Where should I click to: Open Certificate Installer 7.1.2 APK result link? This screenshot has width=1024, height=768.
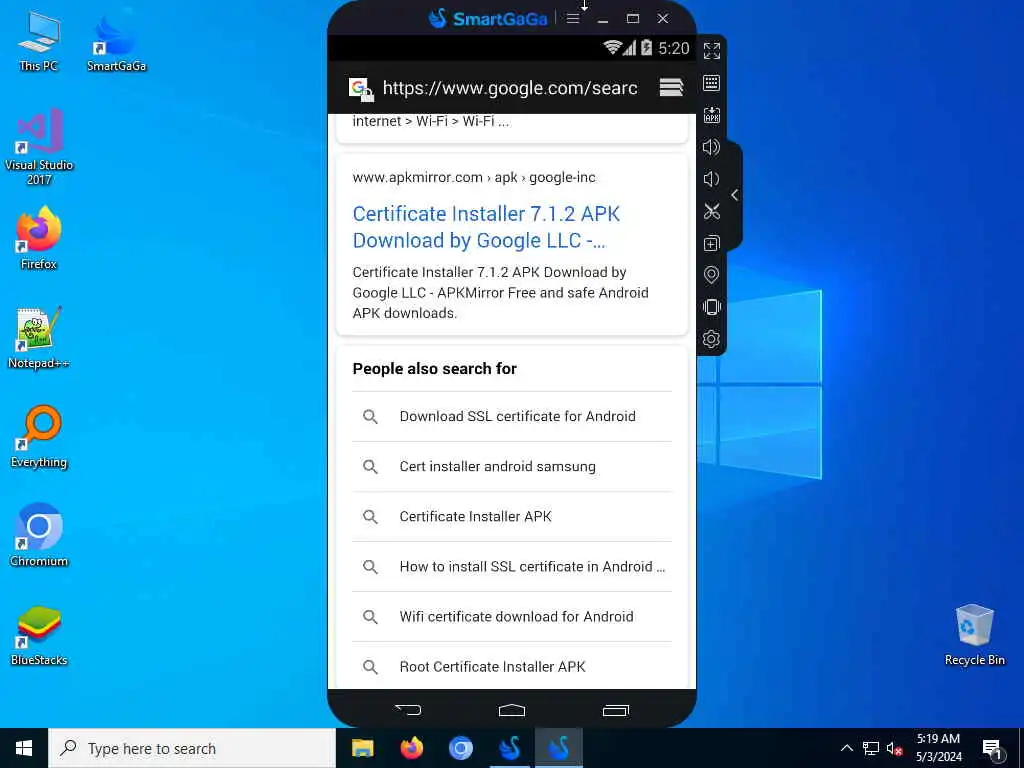(486, 227)
